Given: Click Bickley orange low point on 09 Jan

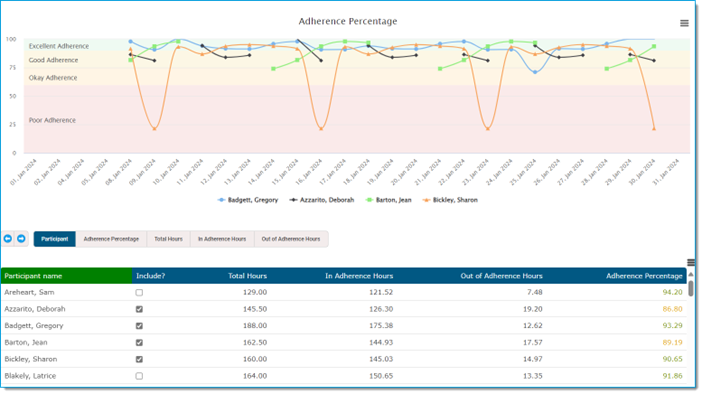Looking at the screenshot, I should point(154,129).
